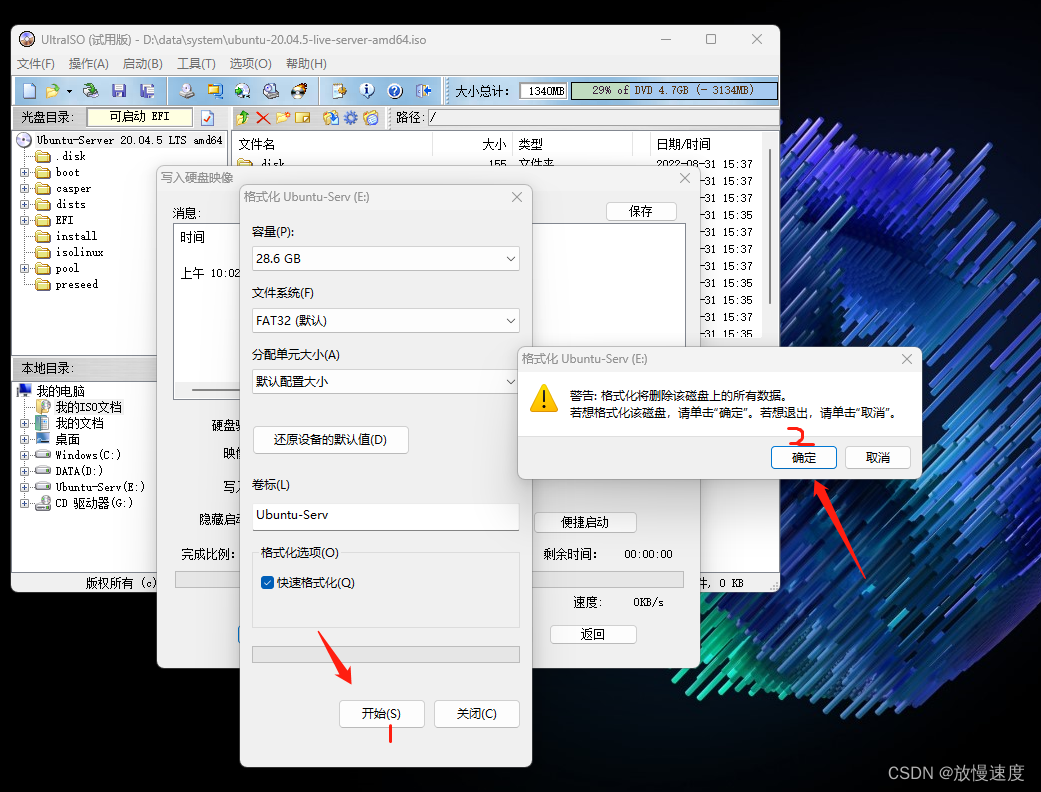The width and height of the screenshot is (1041, 792).
Task: Click the Help question mark icon
Action: [395, 91]
